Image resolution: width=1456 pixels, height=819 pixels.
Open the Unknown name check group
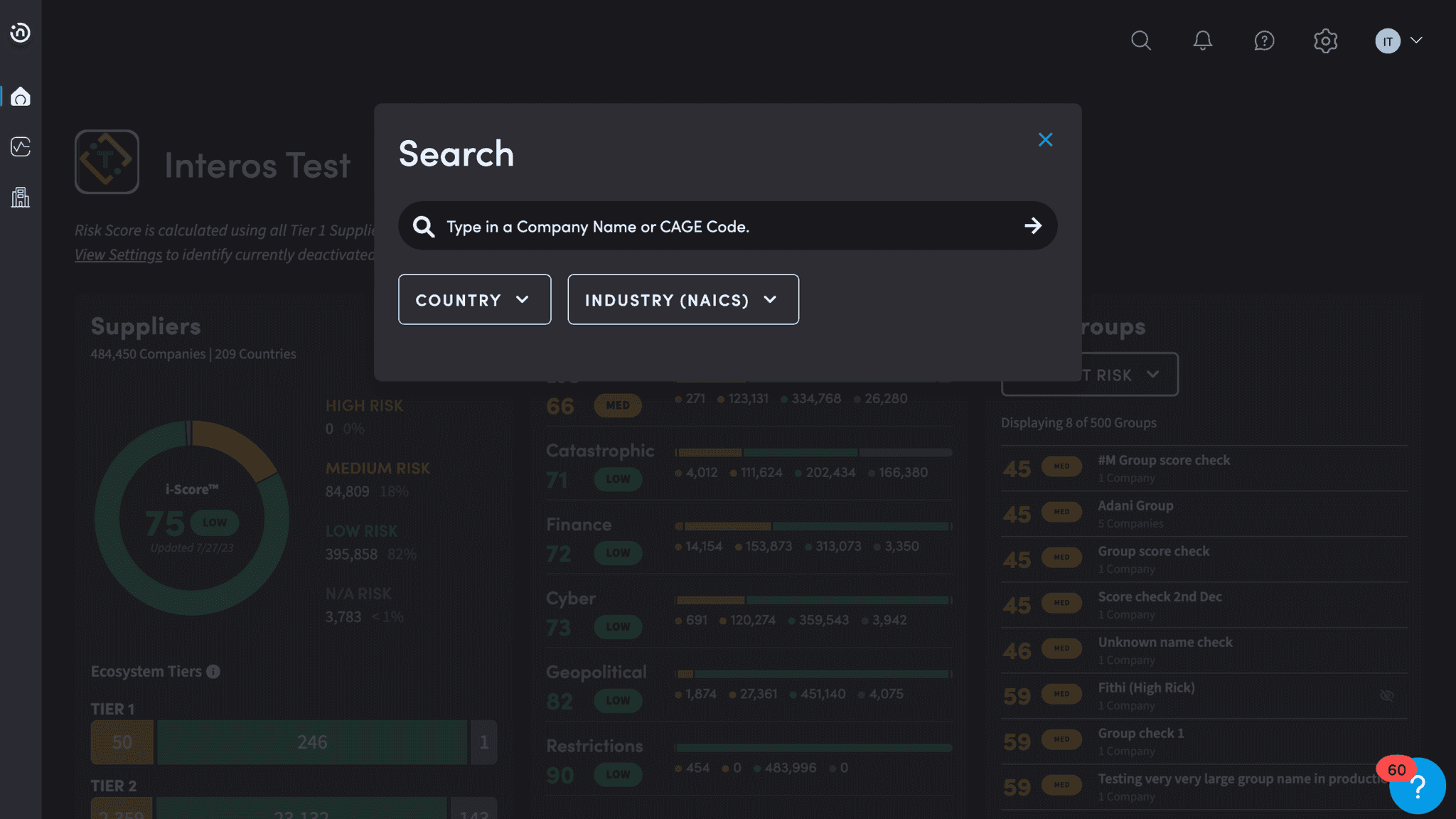(1204, 650)
